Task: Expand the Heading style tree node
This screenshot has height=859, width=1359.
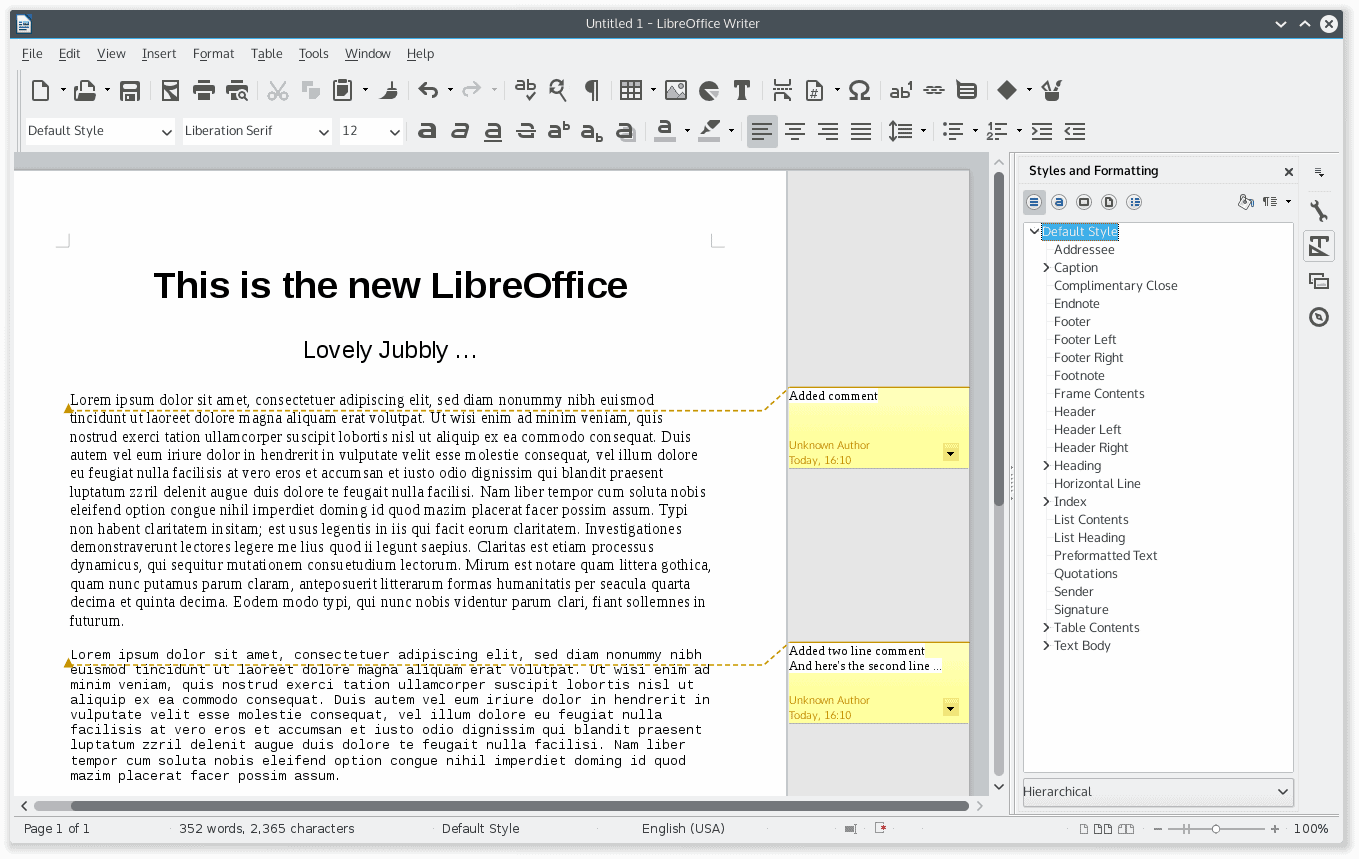Action: (x=1046, y=466)
